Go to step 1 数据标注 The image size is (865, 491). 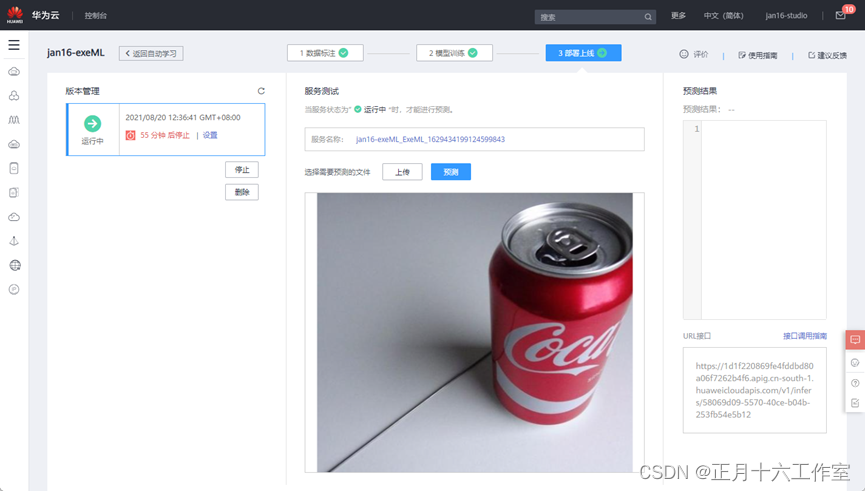coord(325,53)
